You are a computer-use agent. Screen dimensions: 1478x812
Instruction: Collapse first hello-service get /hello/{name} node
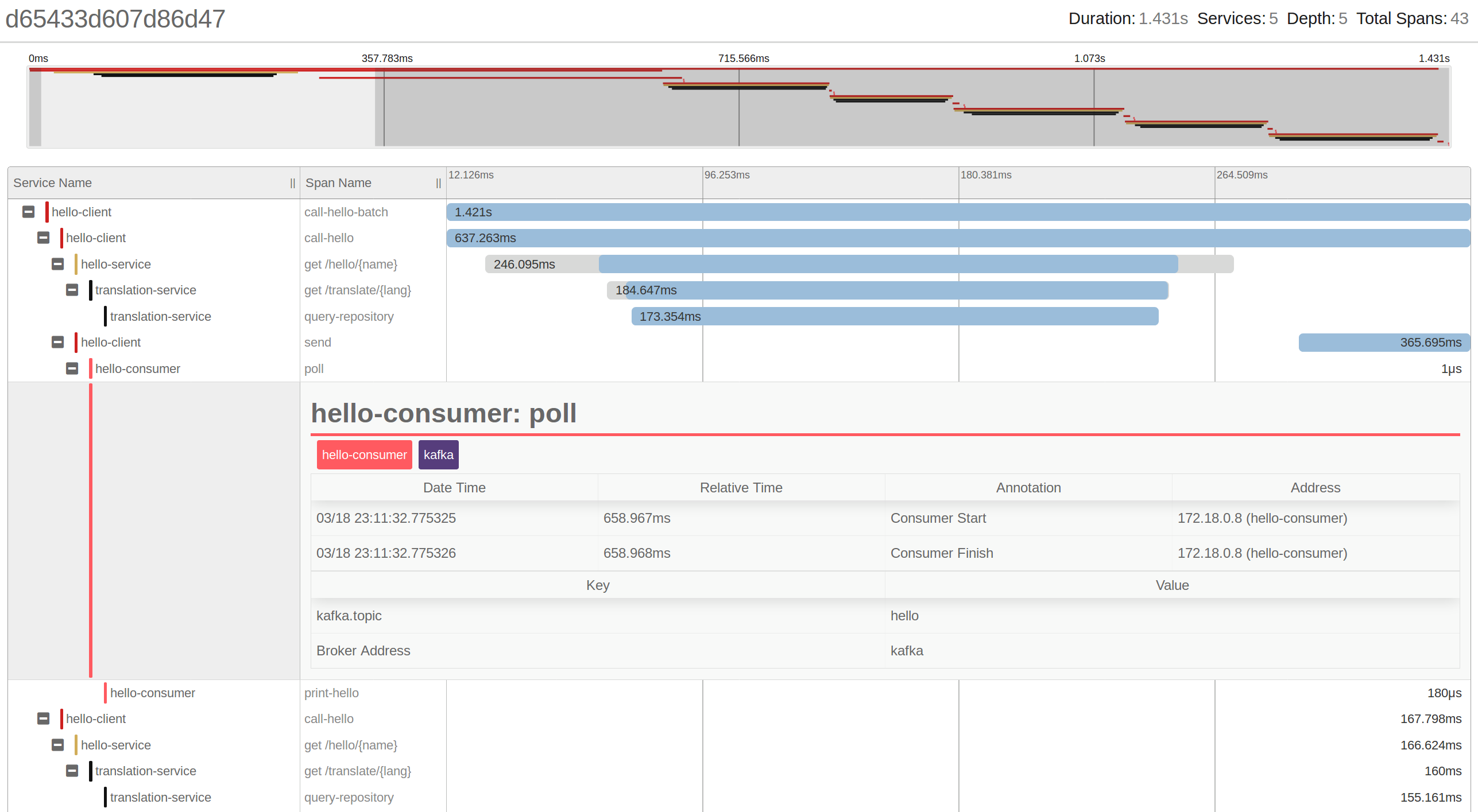pos(57,264)
